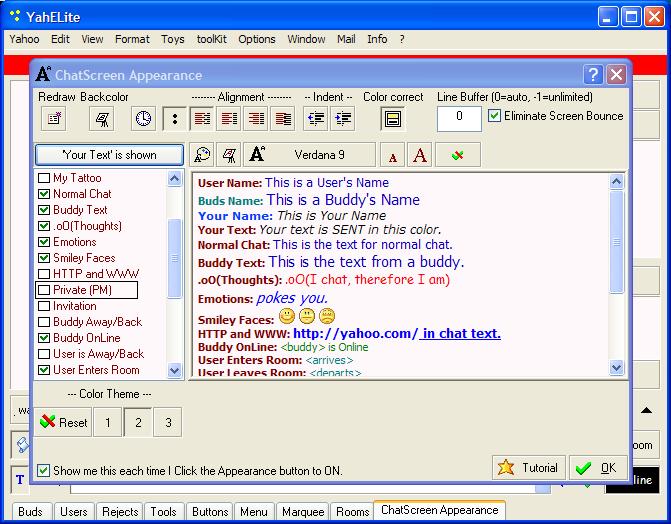Toggle the Color correct icon
671x524 pixels.
pos(393,118)
